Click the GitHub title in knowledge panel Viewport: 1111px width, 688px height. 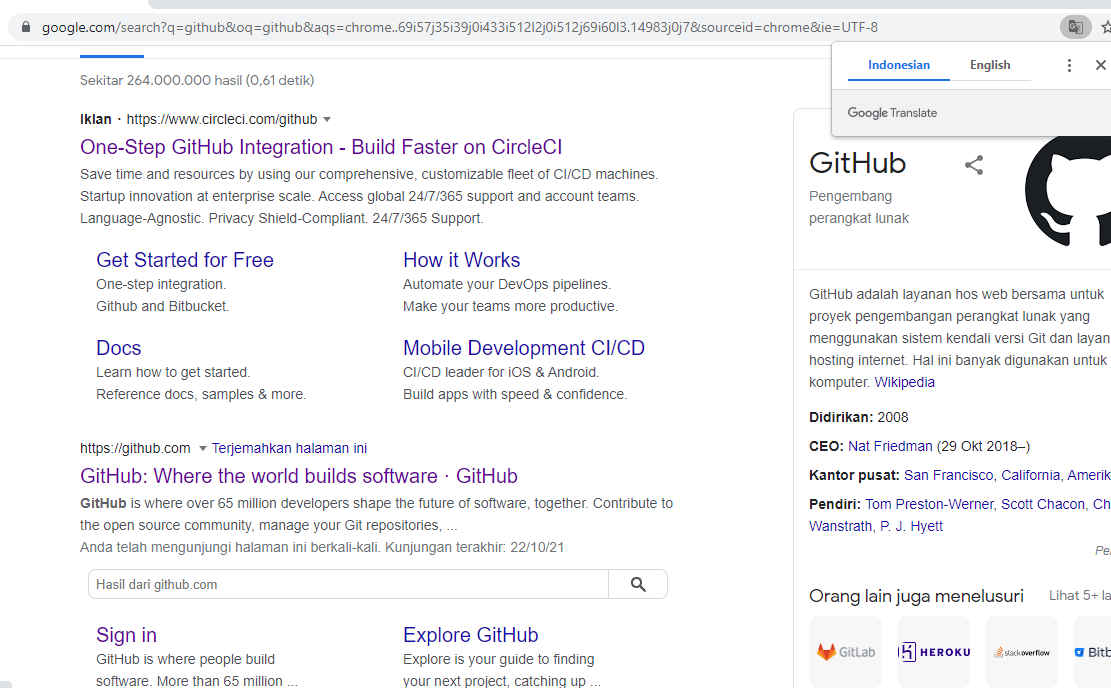tap(857, 163)
